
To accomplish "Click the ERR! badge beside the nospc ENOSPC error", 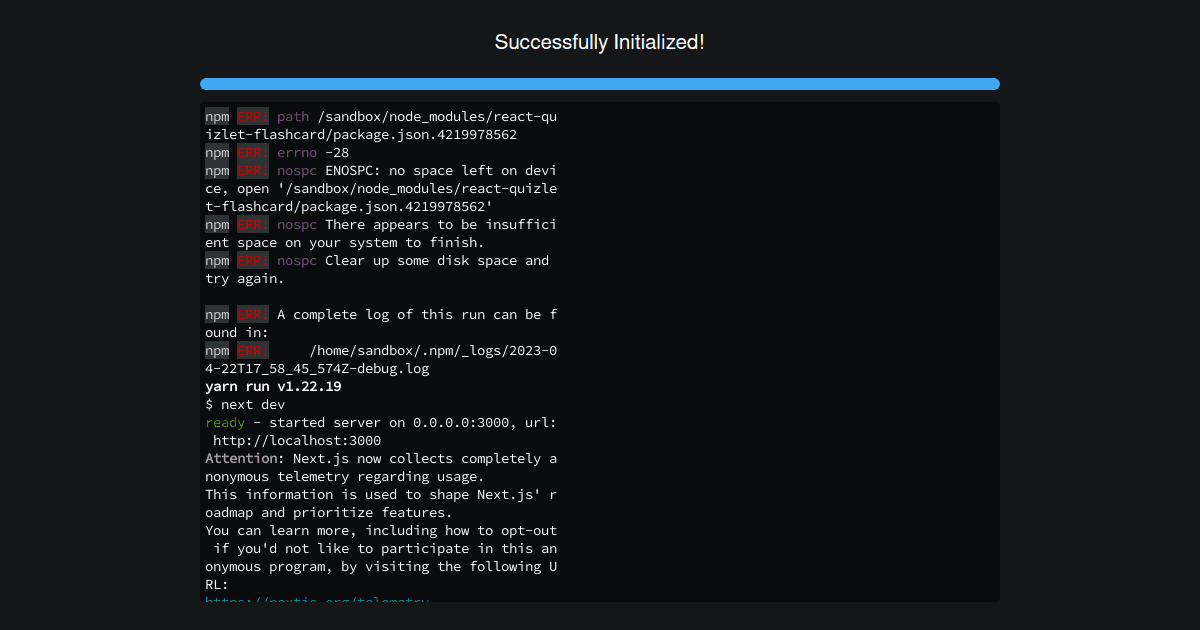I will [251, 170].
